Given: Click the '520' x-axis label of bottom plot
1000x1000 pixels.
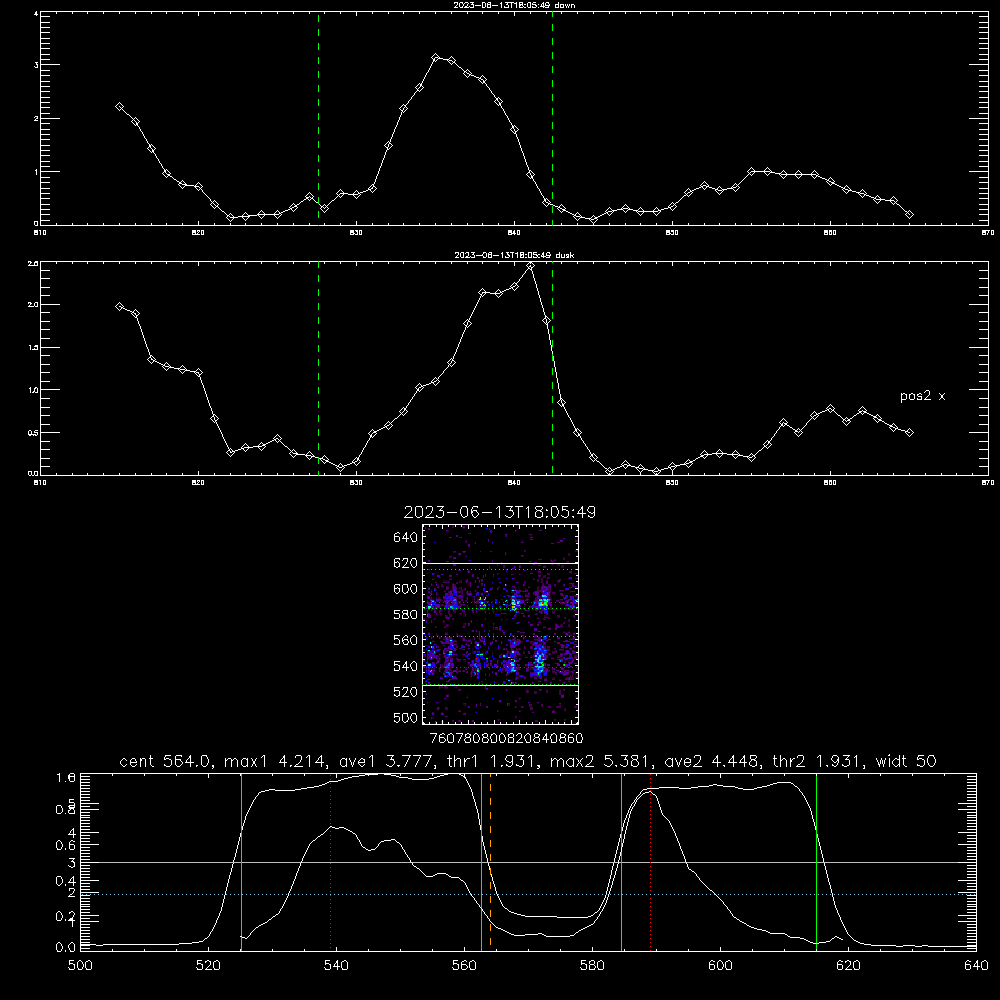Looking at the screenshot, I should [209, 966].
